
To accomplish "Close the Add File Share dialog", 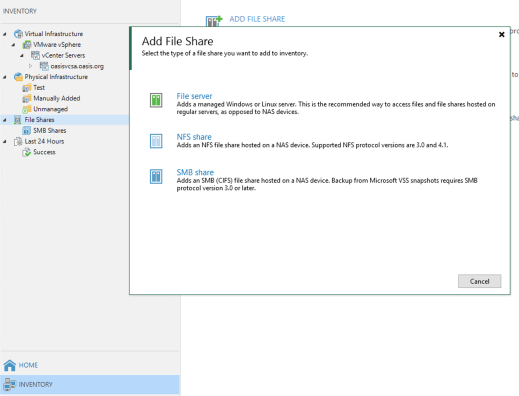I will click(501, 34).
